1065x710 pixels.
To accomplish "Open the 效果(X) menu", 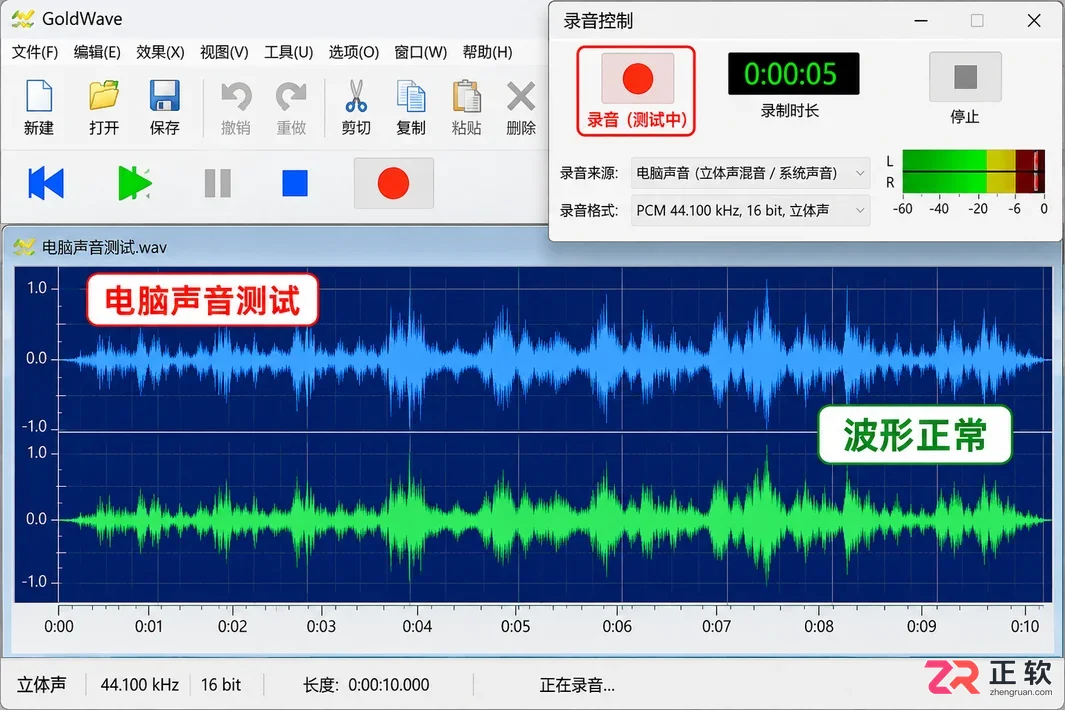I will pyautogui.click(x=160, y=52).
